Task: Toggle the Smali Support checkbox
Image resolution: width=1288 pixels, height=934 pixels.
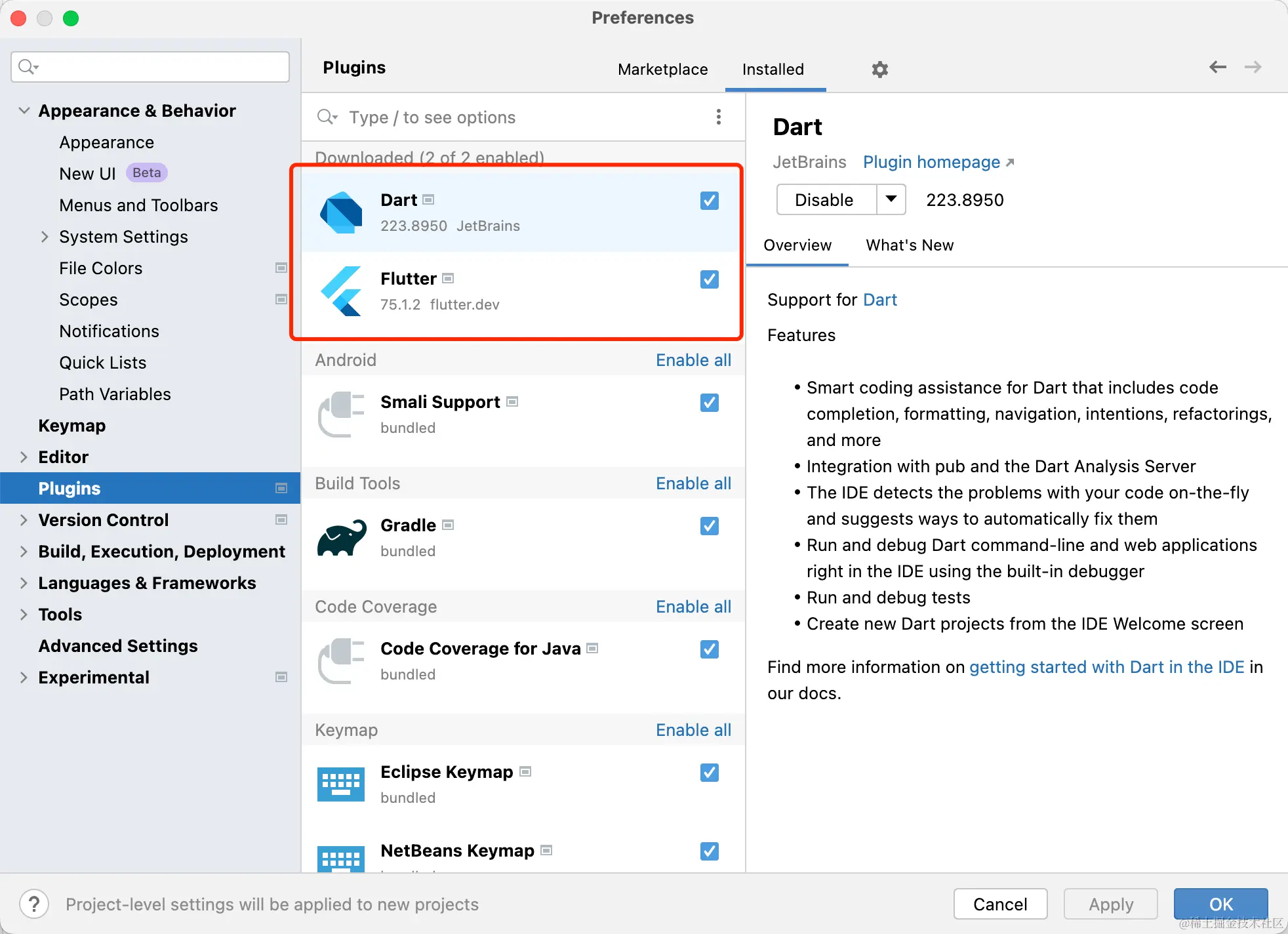Action: coord(710,403)
